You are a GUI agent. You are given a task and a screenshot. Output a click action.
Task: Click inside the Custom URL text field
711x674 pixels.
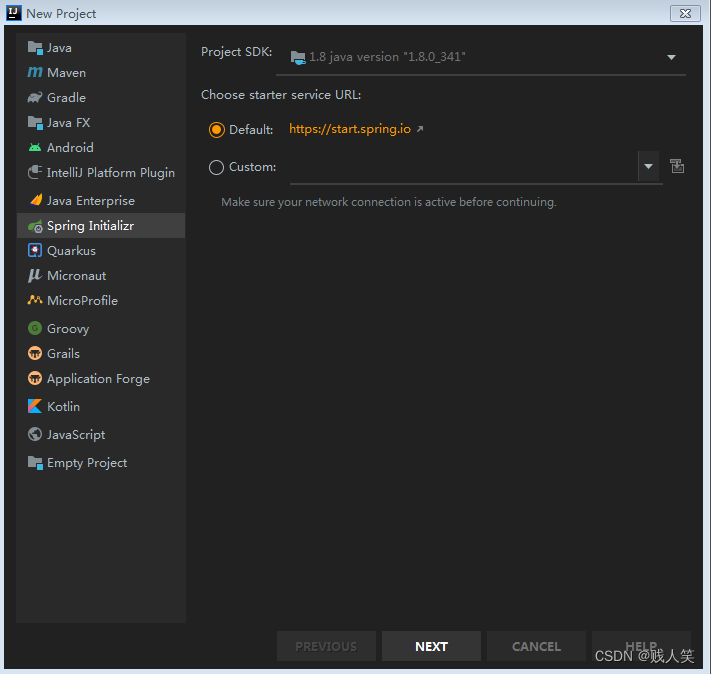[463, 167]
